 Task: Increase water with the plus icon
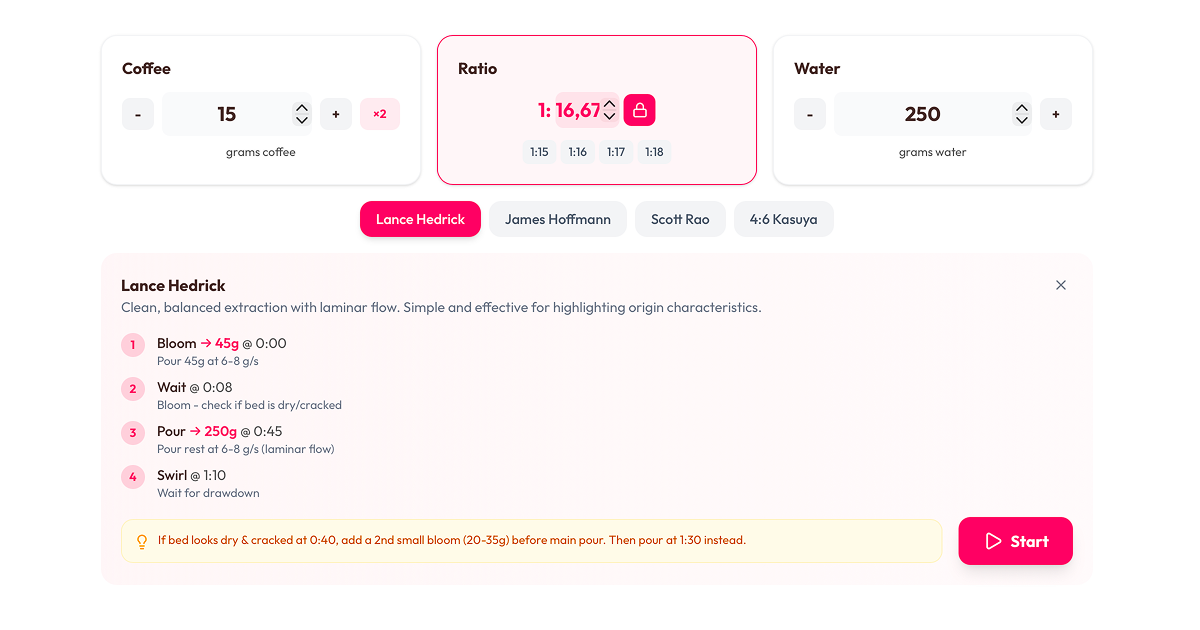(1055, 114)
